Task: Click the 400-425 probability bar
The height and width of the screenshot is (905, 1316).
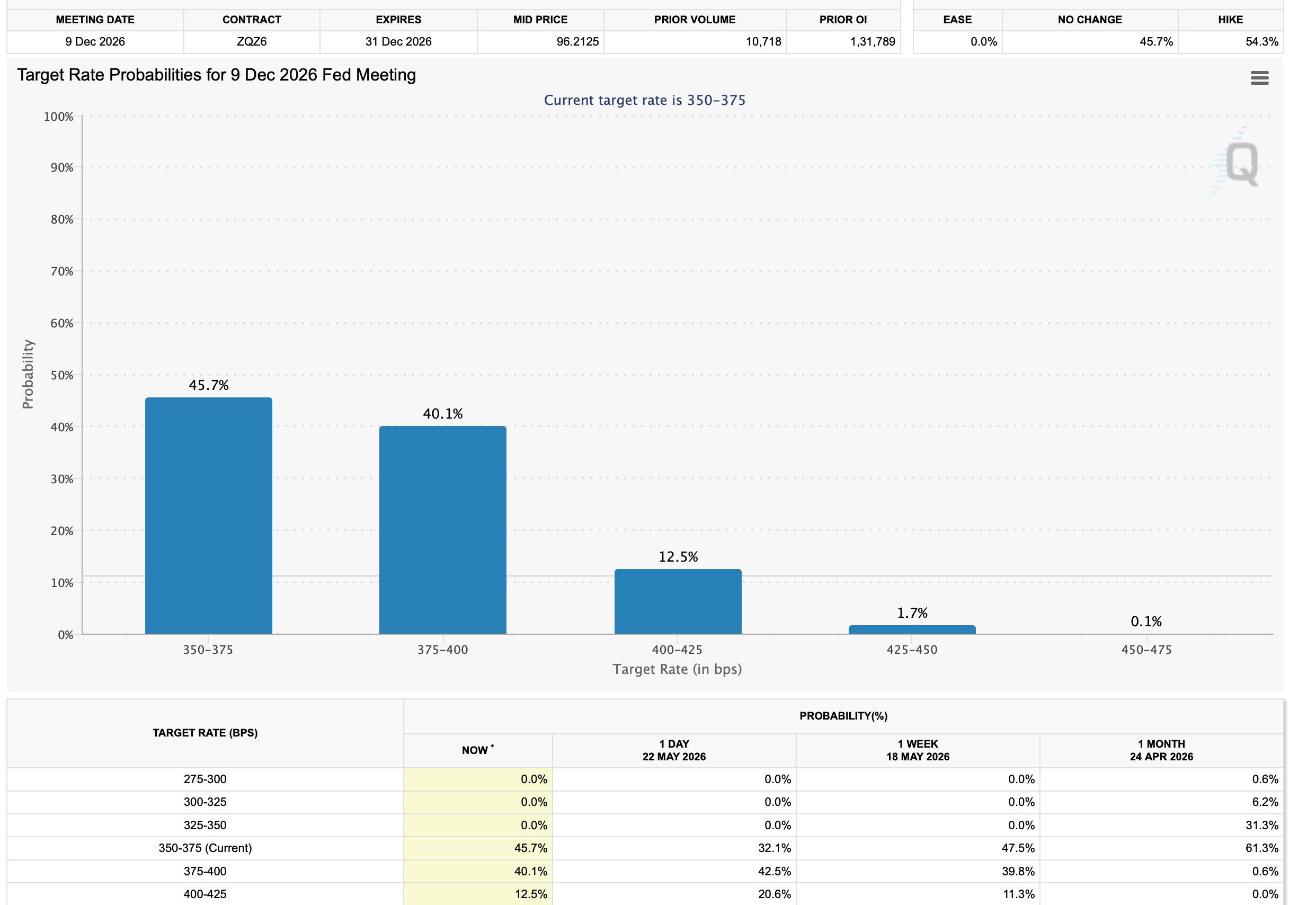Action: pyautogui.click(x=678, y=601)
